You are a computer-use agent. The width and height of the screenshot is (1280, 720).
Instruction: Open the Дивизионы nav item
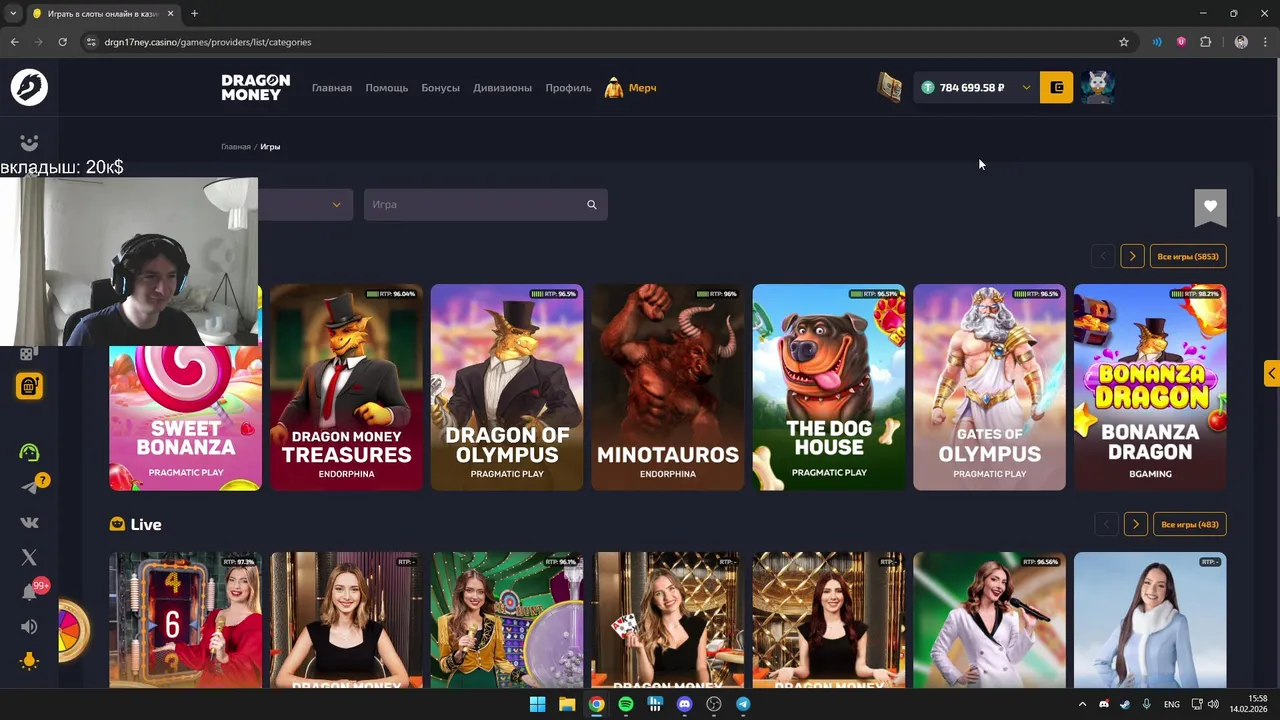pyautogui.click(x=503, y=88)
